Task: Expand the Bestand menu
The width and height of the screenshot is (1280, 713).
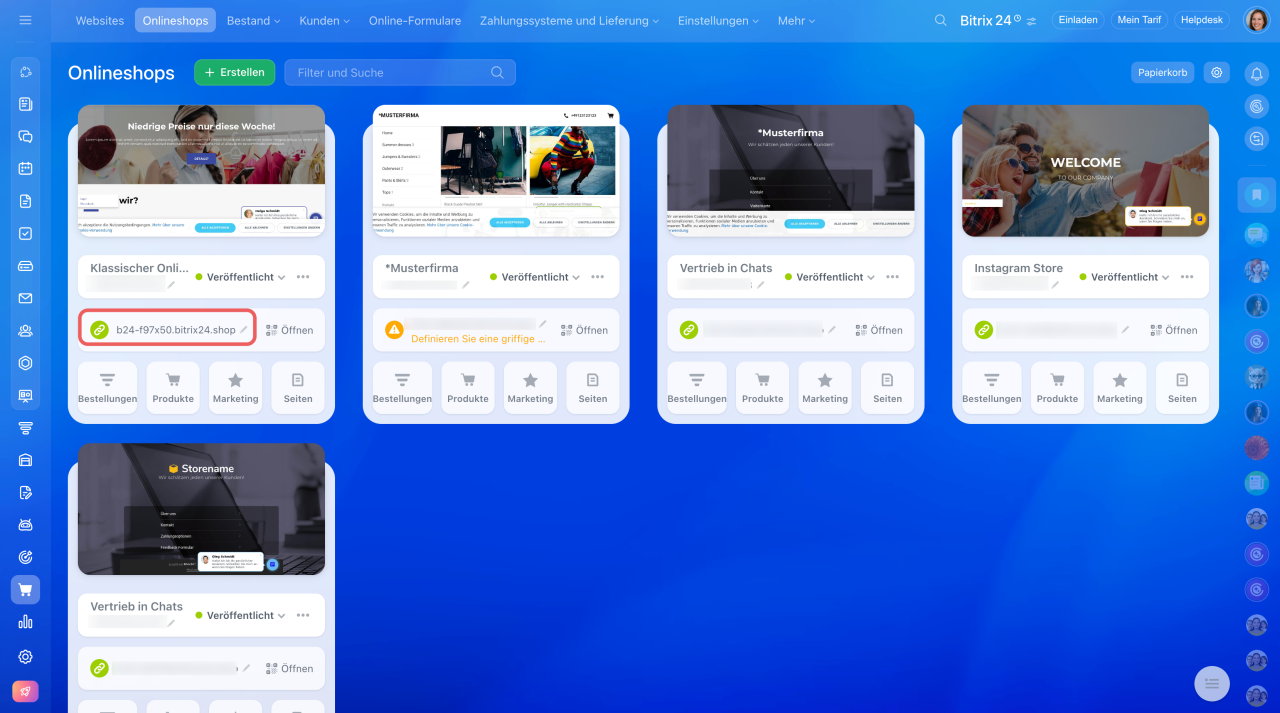Action: (253, 20)
